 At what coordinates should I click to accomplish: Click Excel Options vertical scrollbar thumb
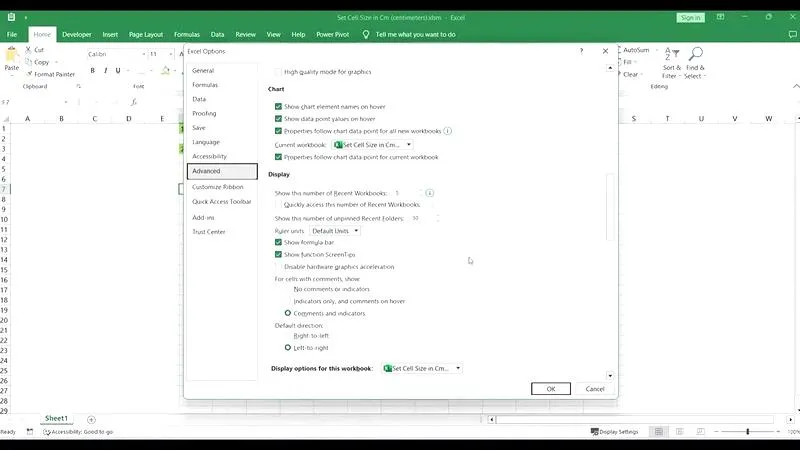610,207
